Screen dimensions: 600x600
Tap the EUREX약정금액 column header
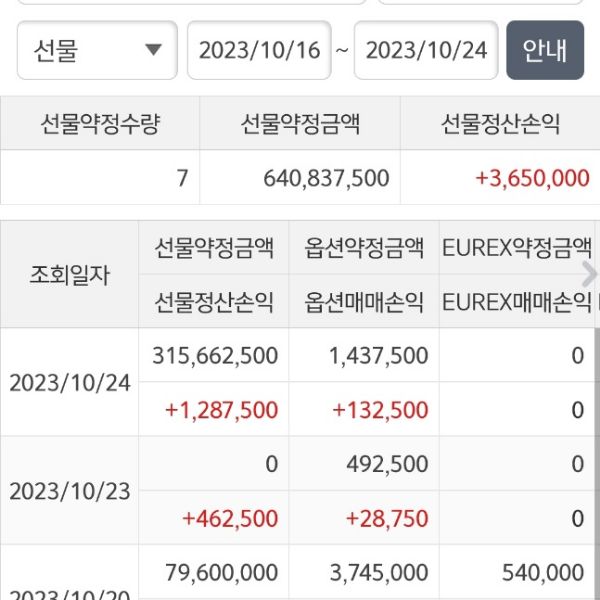coord(516,248)
